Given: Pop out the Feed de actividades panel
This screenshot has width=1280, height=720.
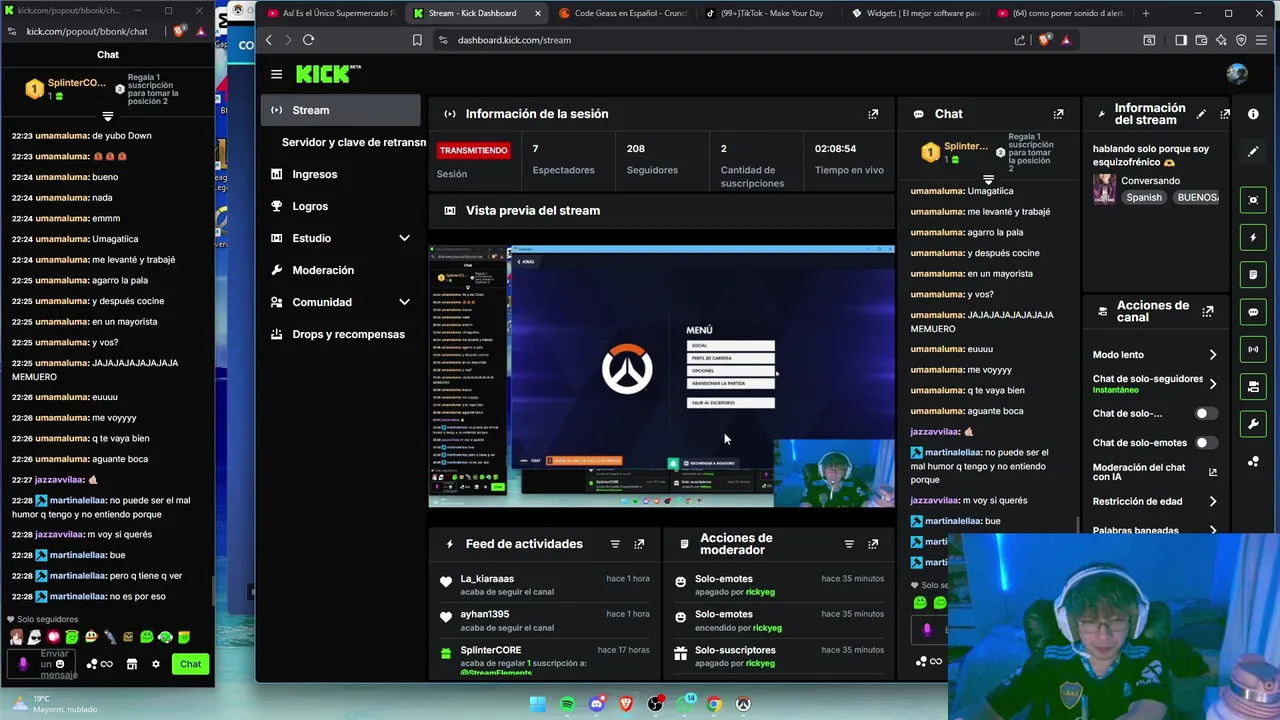Looking at the screenshot, I should click(639, 544).
